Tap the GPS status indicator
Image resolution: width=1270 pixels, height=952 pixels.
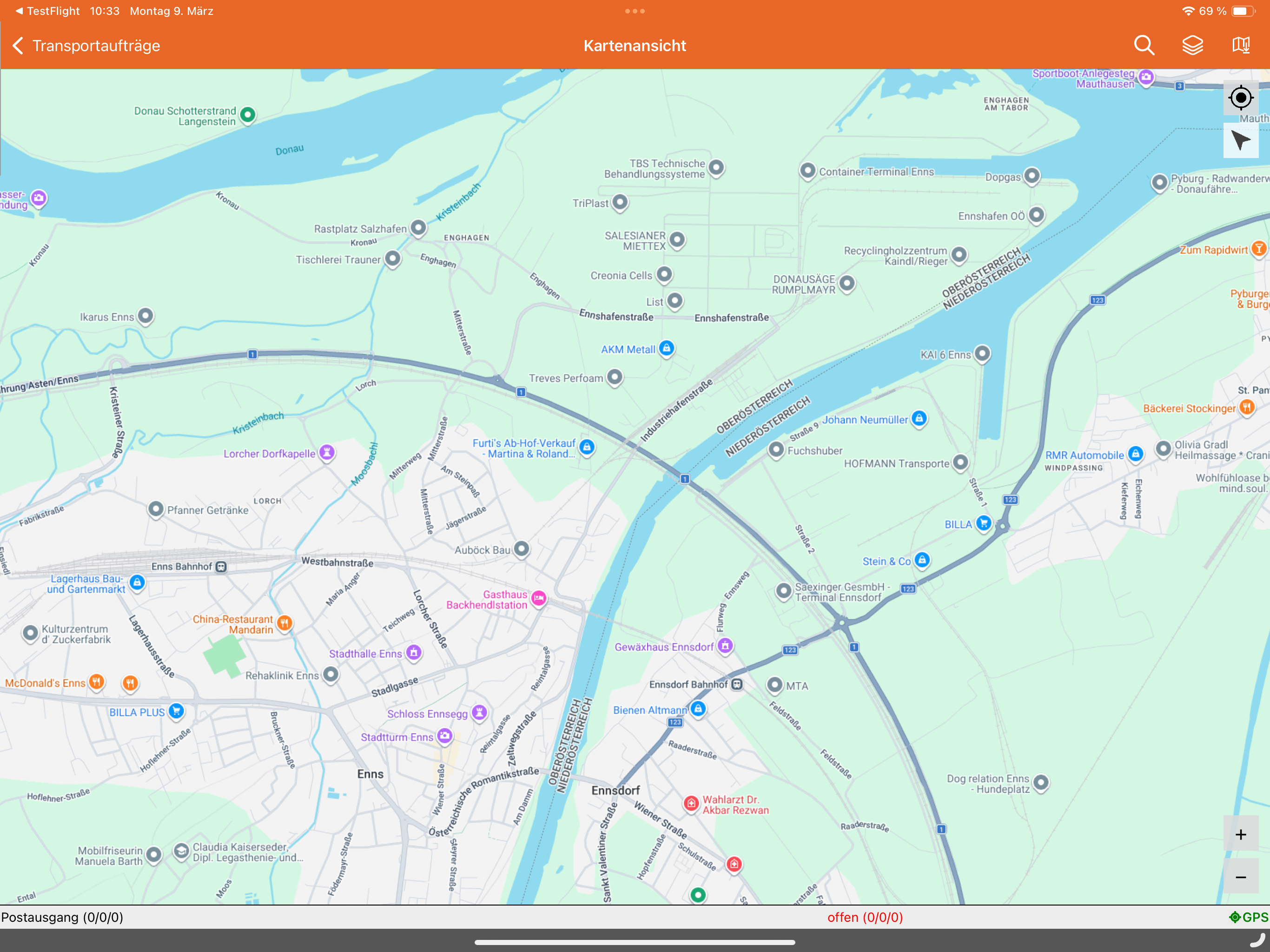pos(1248,917)
